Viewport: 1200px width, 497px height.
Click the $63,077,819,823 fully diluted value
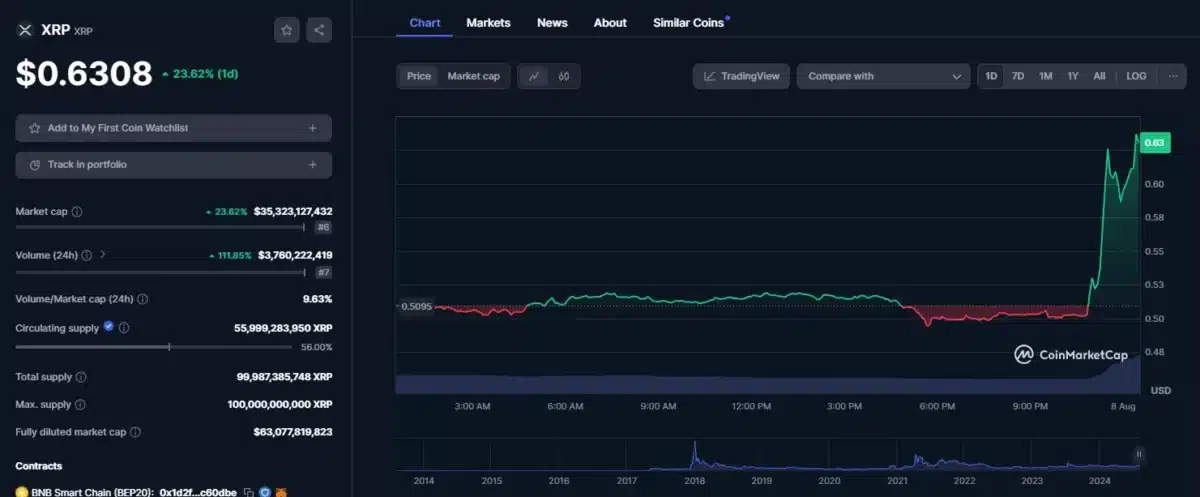pyautogui.click(x=293, y=432)
